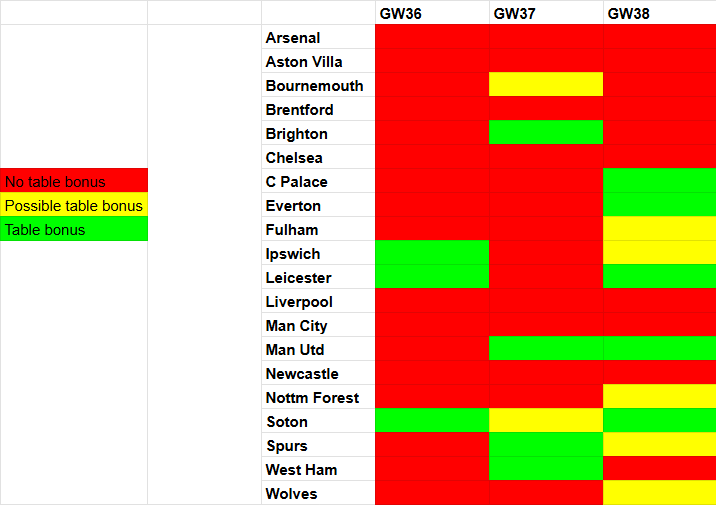Click the yellow 'Possible table bonus' legend cell
716x505 pixels.
[x=74, y=206]
